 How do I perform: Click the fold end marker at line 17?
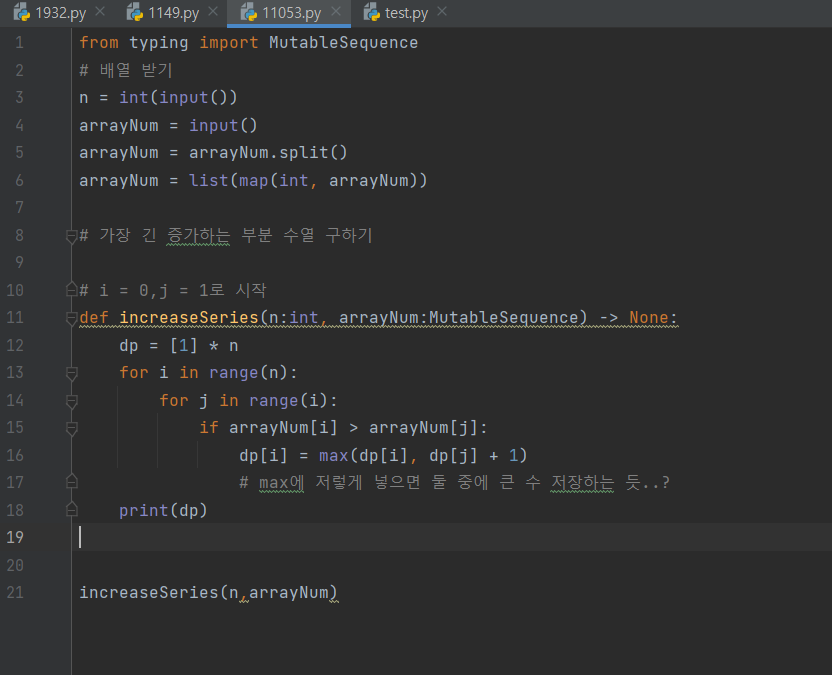(x=72, y=482)
